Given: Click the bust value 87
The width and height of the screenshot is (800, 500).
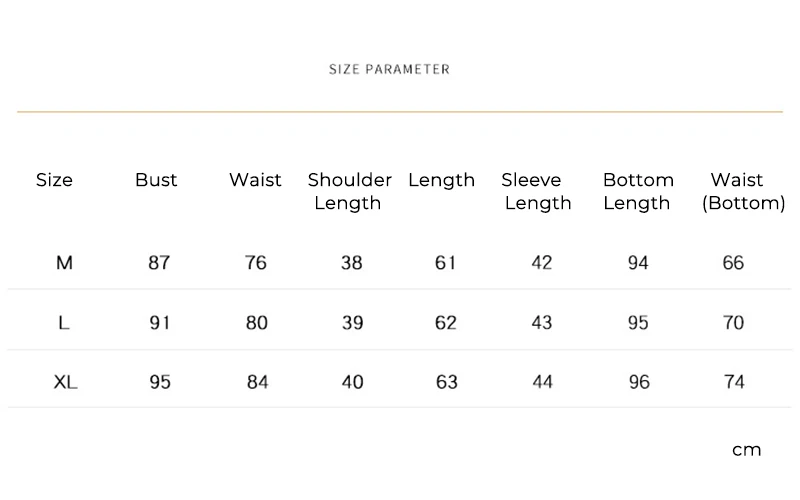Looking at the screenshot, I should [159, 263].
